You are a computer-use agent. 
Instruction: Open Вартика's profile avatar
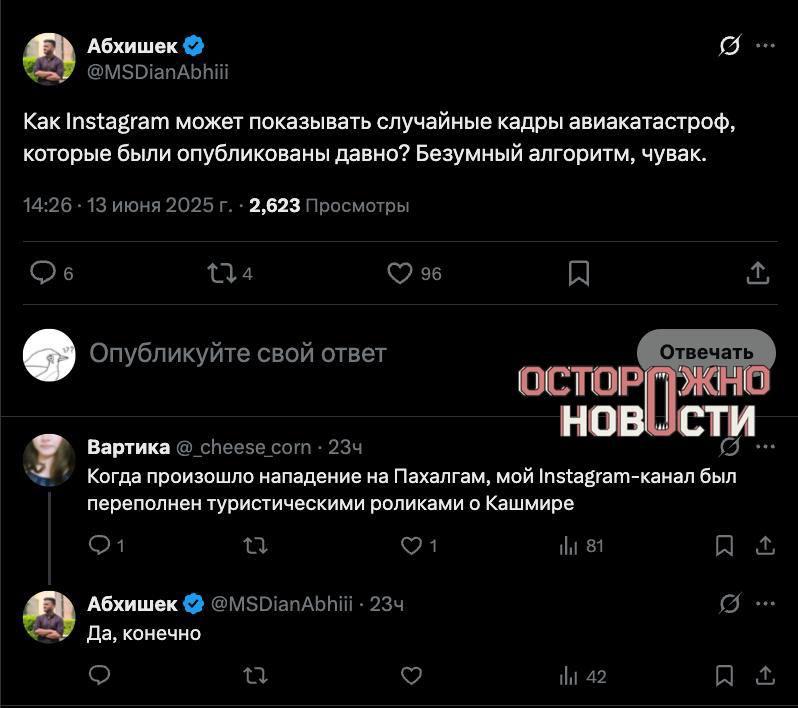[49, 460]
